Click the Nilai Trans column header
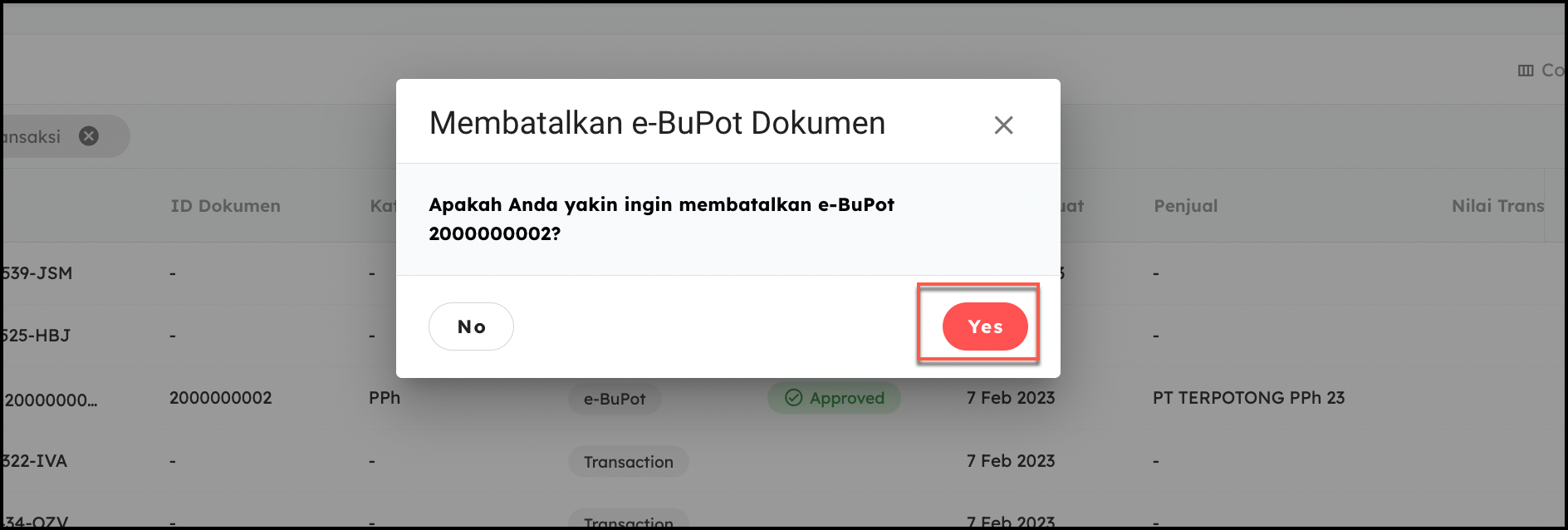Image resolution: width=1568 pixels, height=530 pixels. pyautogui.click(x=1497, y=206)
